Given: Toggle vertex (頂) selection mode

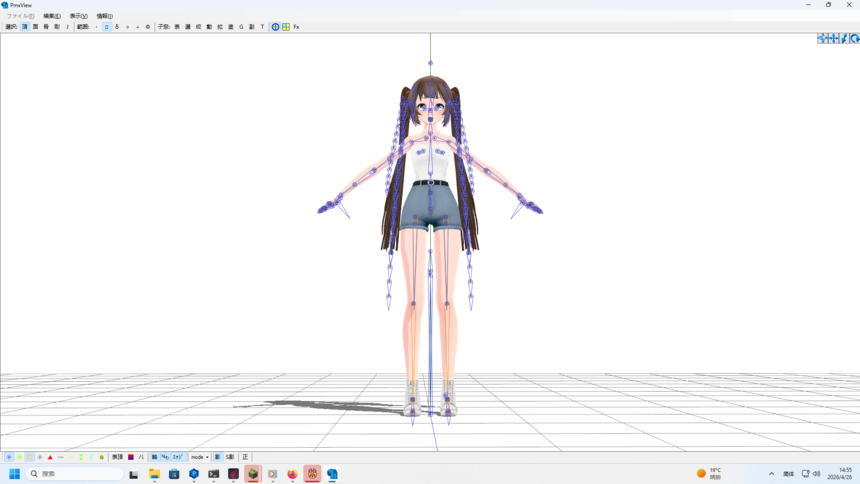Looking at the screenshot, I should point(25,26).
